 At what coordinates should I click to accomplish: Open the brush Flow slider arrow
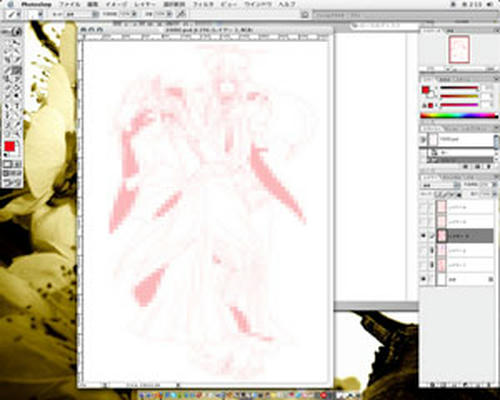pos(170,14)
